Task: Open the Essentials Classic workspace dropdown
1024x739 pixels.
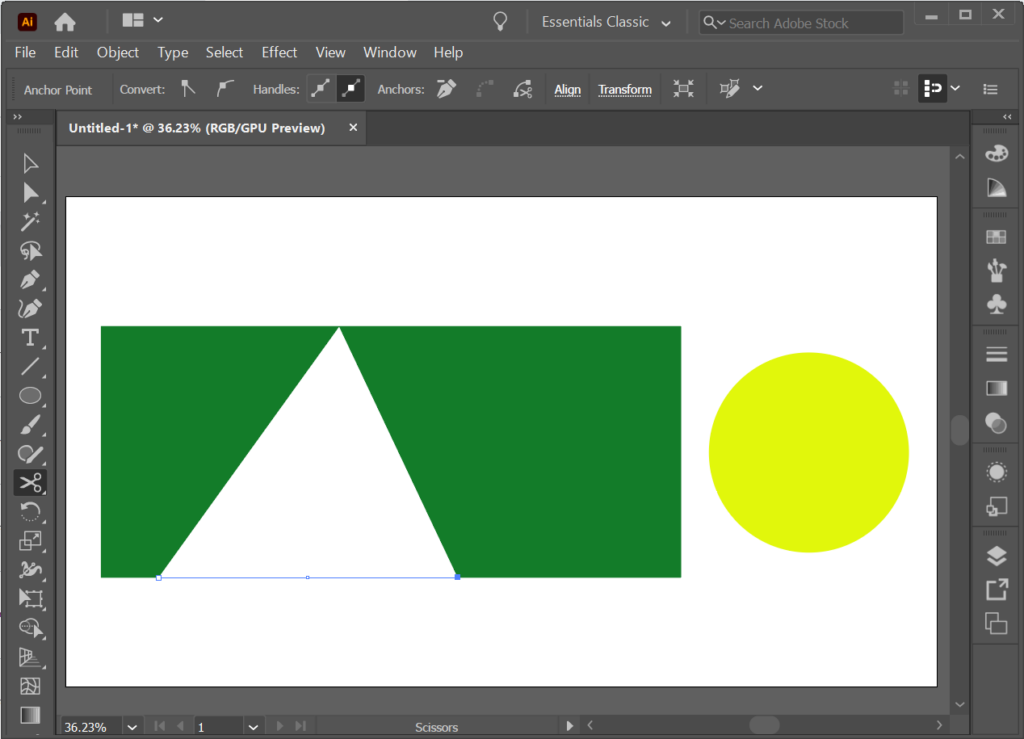Action: click(x=605, y=21)
